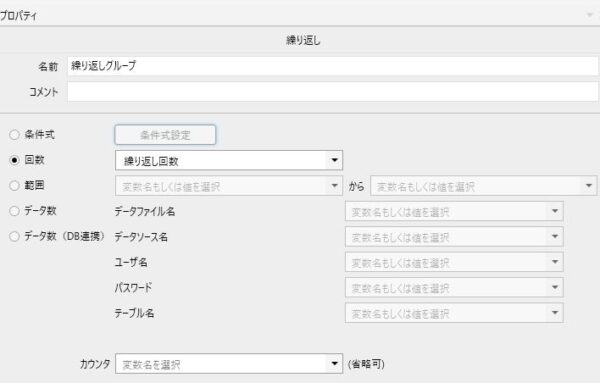Click the 名前 input field
600x383 pixels.
(333, 66)
